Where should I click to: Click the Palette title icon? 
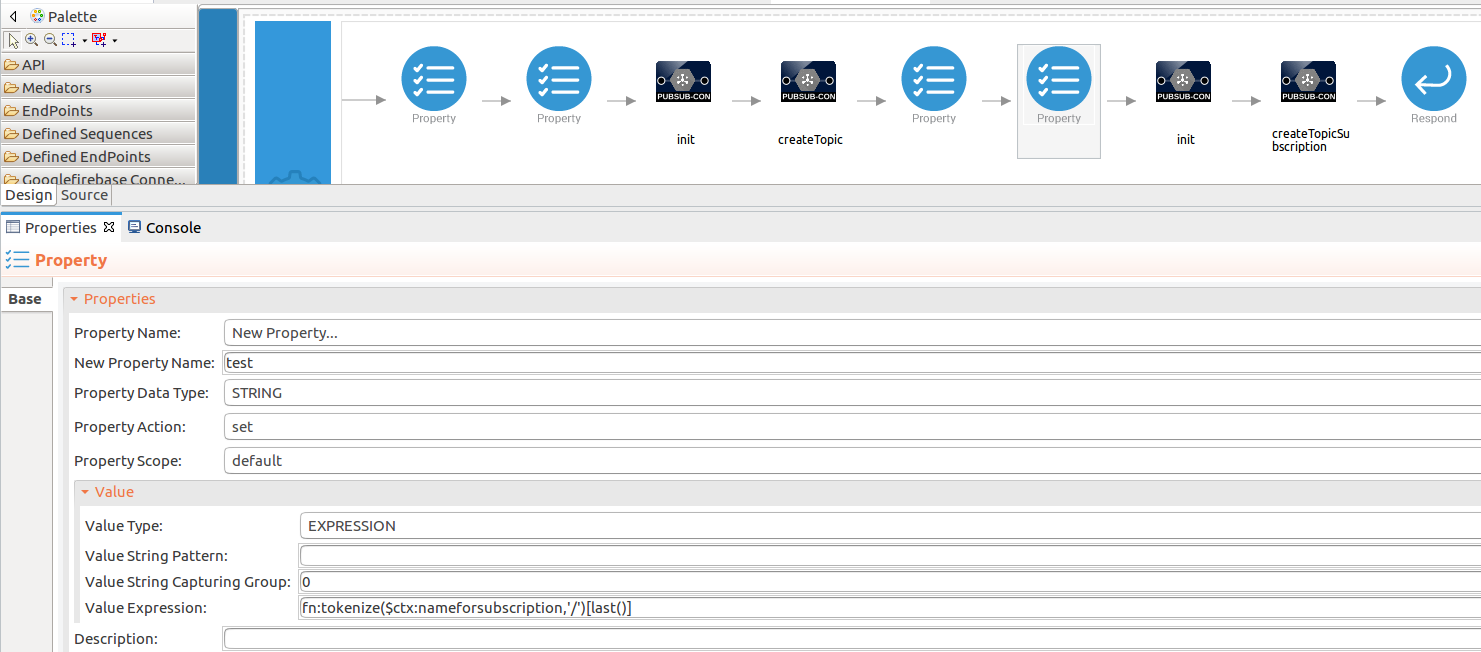coord(37,16)
